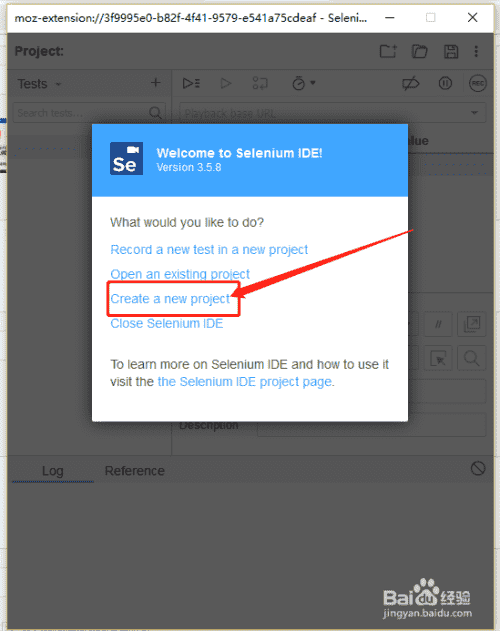The image size is (500, 631).
Task: Open the three-dot more options menu
Action: point(476,51)
